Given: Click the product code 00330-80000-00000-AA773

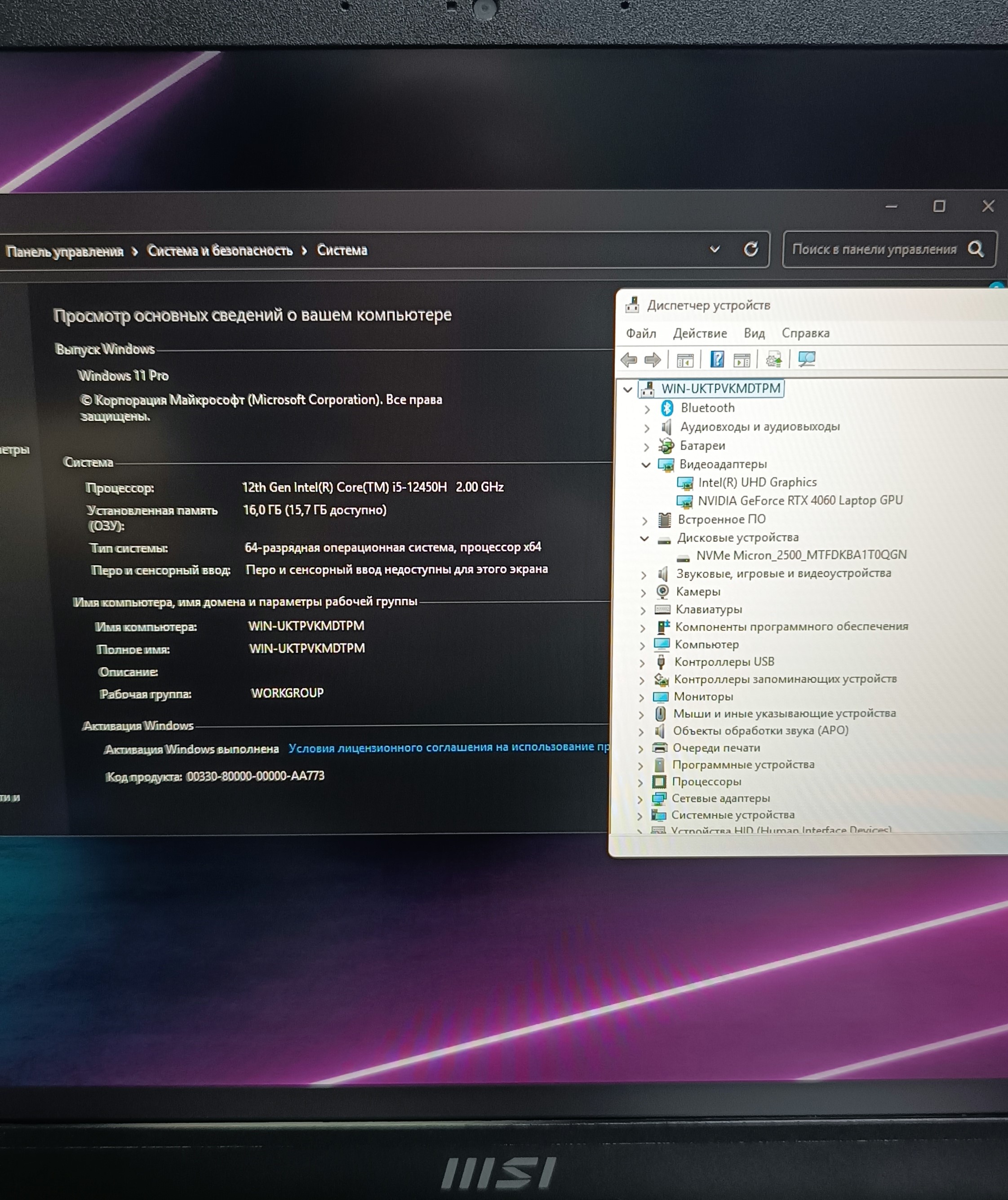Looking at the screenshot, I should 256,776.
